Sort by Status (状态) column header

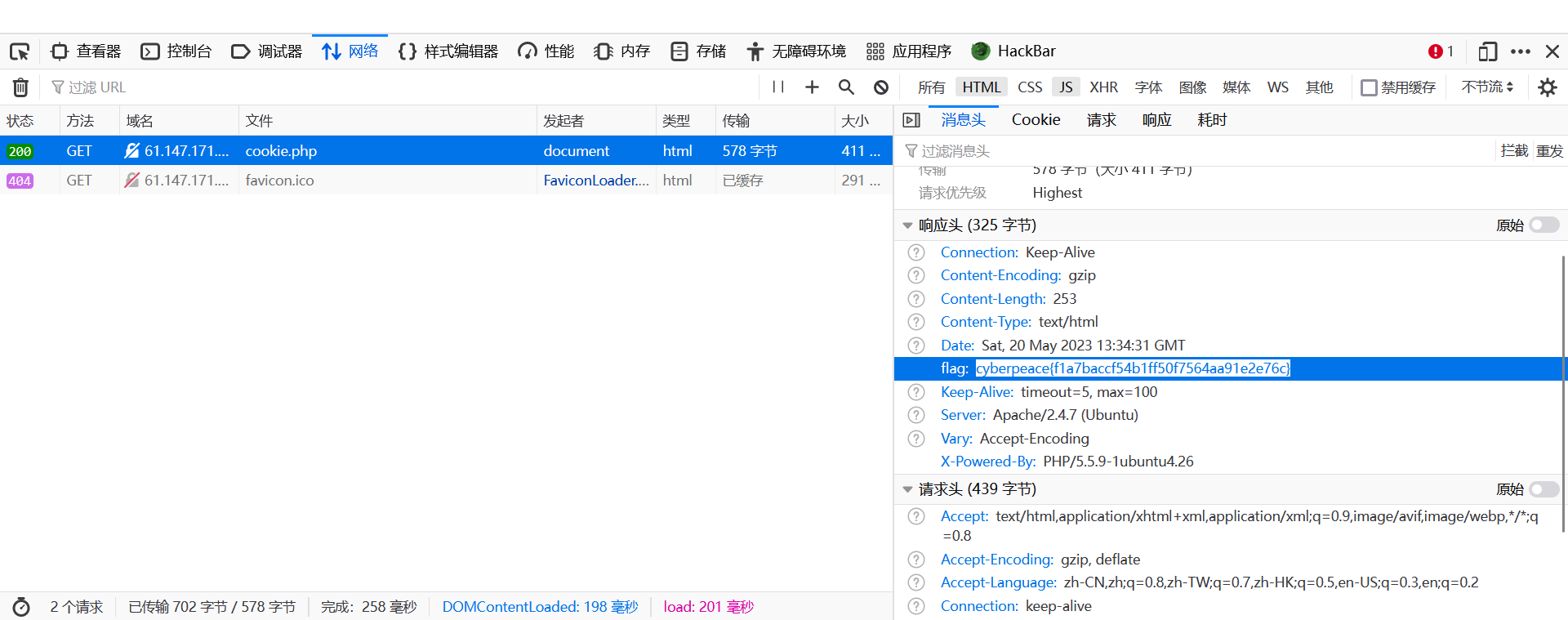point(29,121)
